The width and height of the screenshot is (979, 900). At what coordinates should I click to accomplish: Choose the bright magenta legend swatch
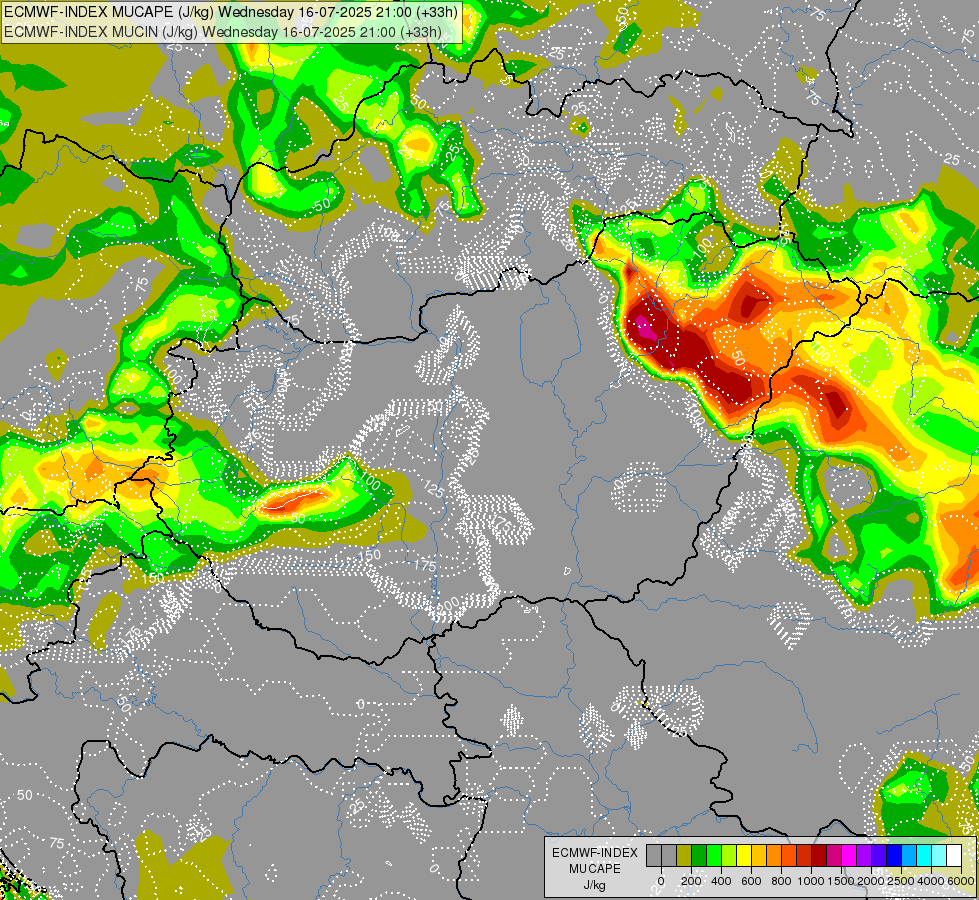point(849,855)
